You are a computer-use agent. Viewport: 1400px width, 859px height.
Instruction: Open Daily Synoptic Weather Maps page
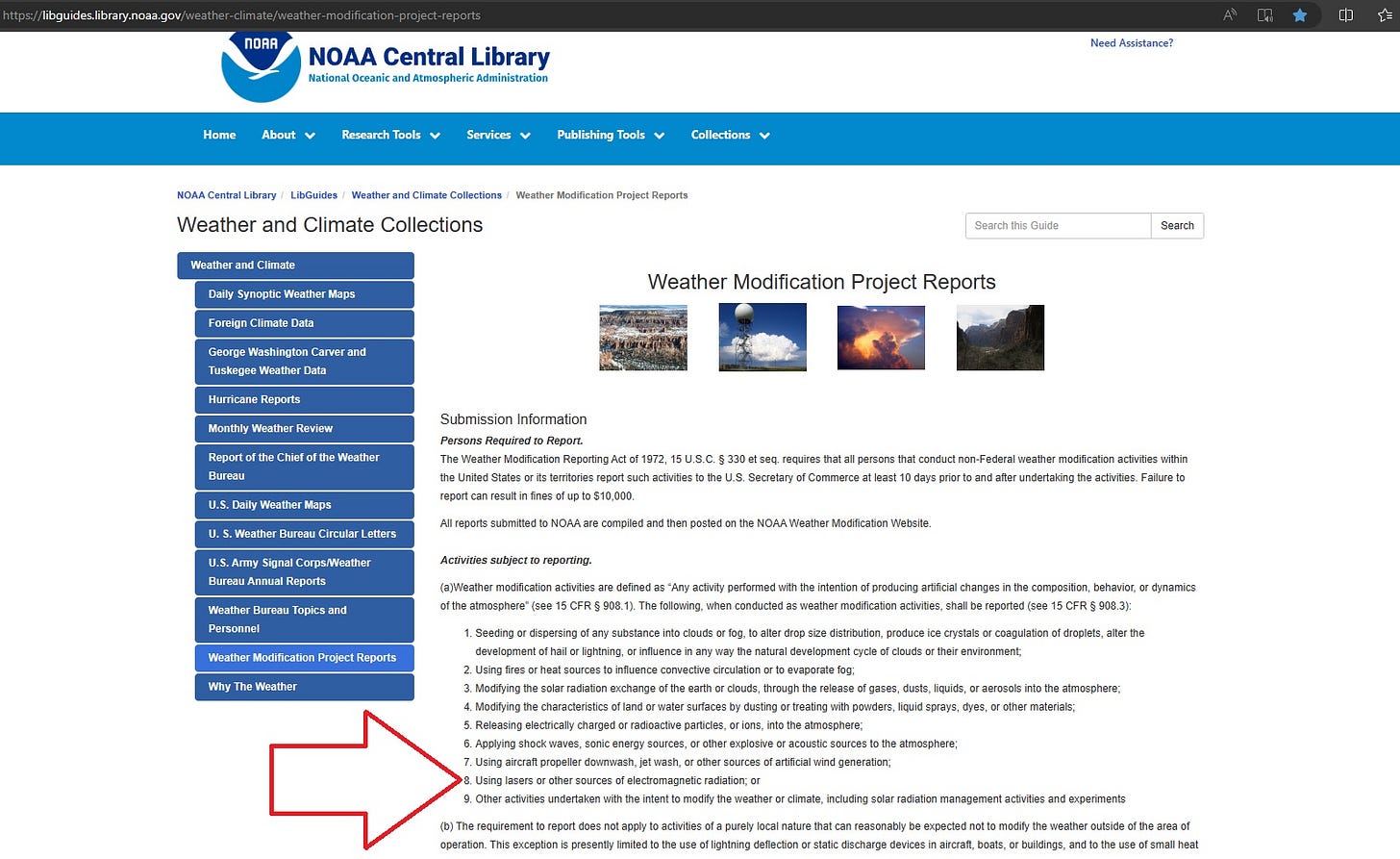tap(304, 294)
